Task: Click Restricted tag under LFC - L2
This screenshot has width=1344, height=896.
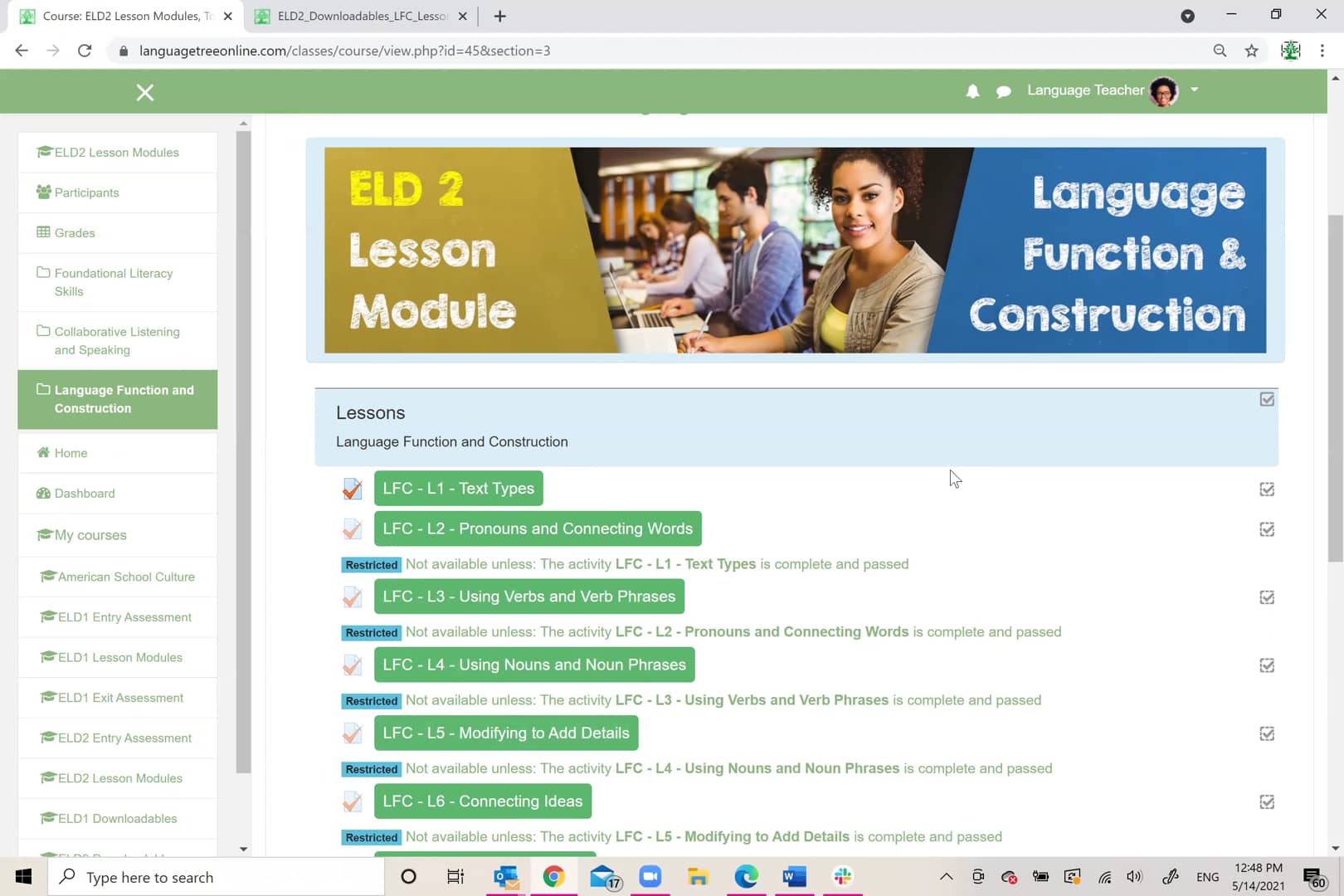Action: coord(372,565)
